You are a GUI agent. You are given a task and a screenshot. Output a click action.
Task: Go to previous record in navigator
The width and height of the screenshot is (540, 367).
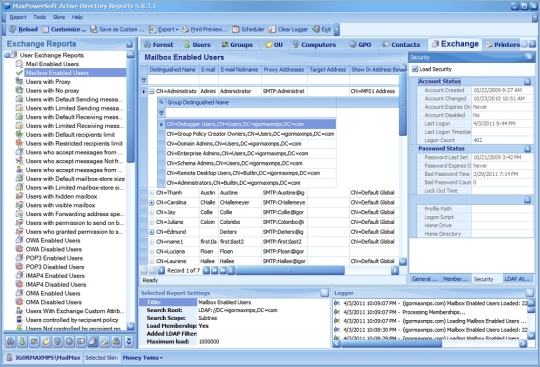tap(161, 271)
